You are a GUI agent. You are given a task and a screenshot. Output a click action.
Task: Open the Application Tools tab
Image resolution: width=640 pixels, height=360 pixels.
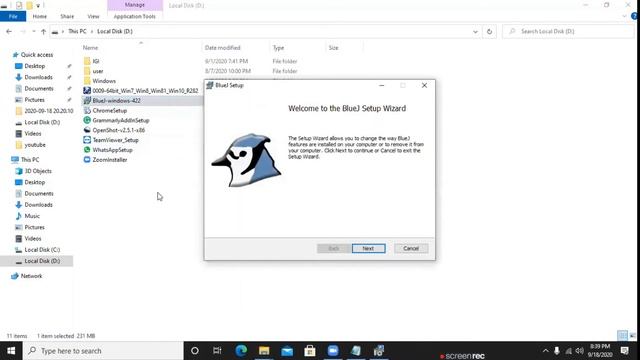pos(135,16)
